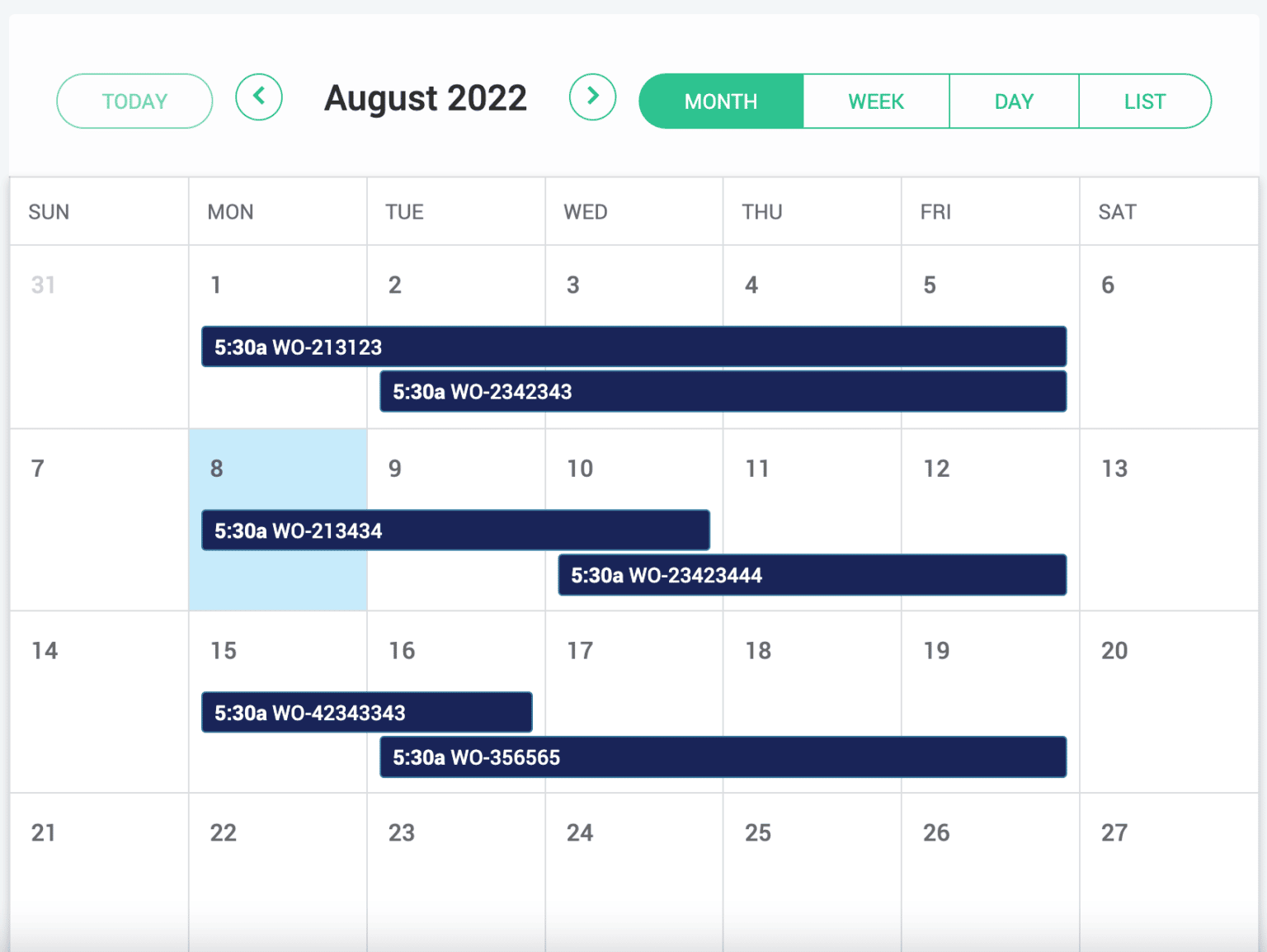Screen dimensions: 1267x952
Task: Click the Today button
Action: pos(134,101)
